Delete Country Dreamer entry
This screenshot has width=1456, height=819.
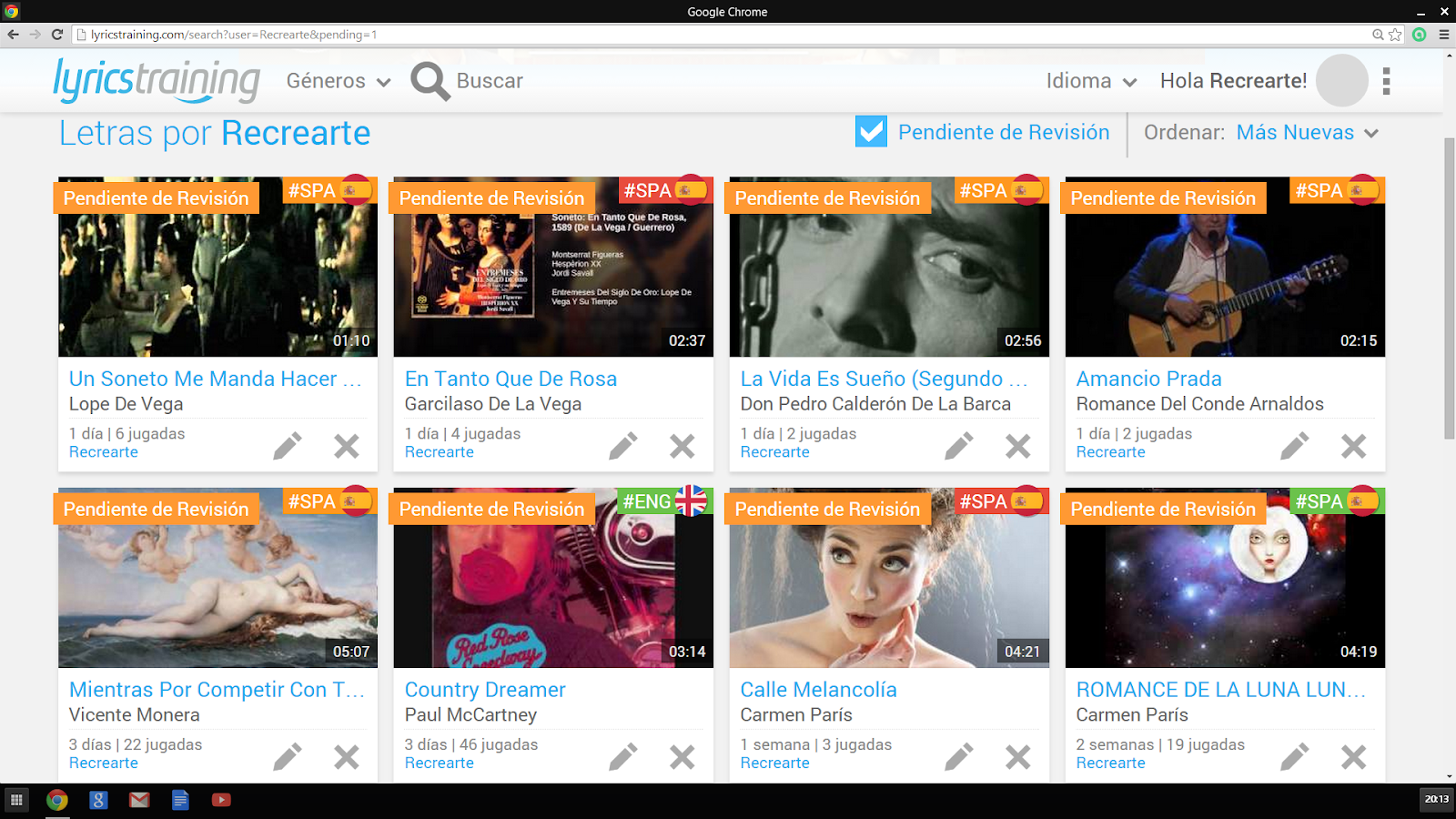point(682,757)
